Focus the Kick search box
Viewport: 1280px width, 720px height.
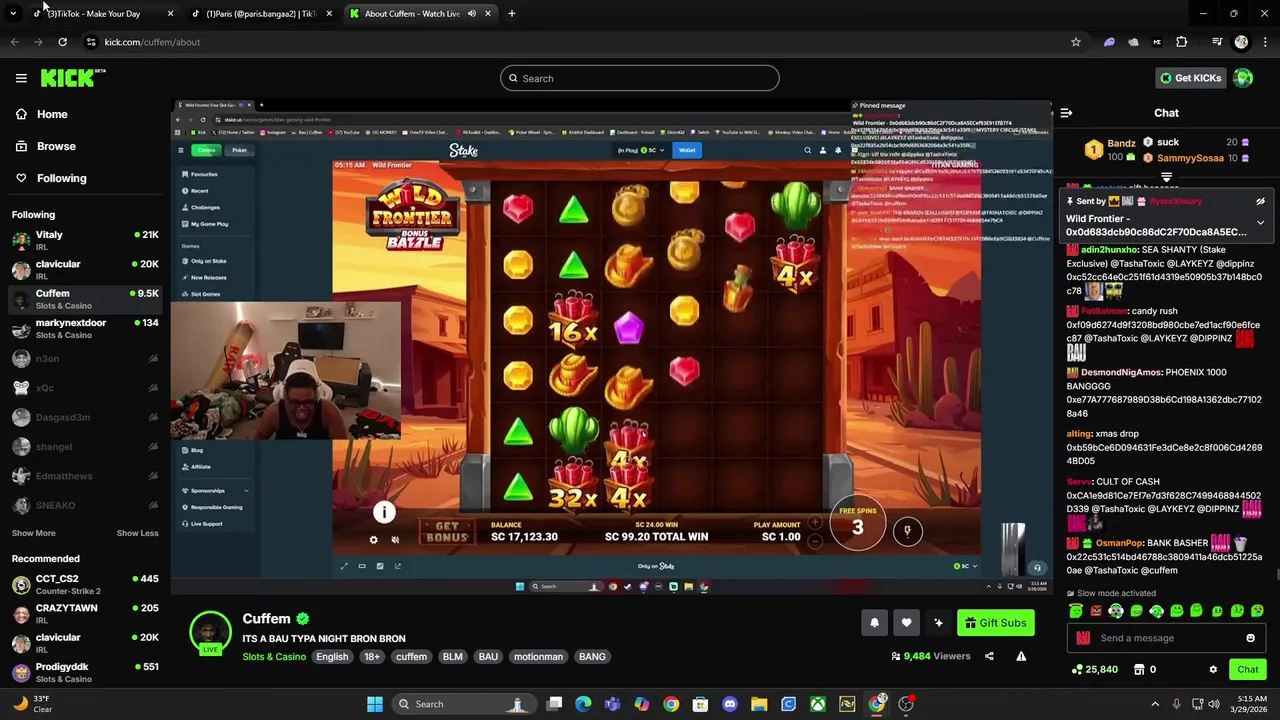point(640,78)
